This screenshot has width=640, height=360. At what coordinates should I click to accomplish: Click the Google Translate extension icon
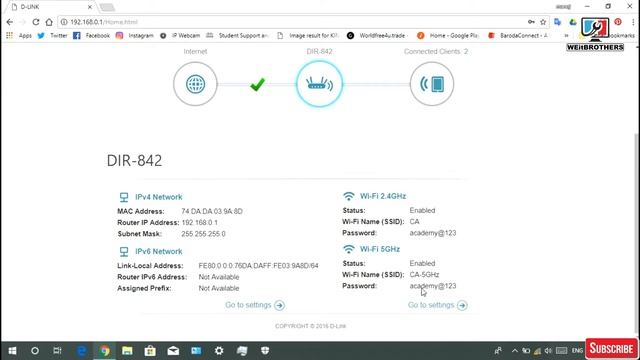click(558, 22)
